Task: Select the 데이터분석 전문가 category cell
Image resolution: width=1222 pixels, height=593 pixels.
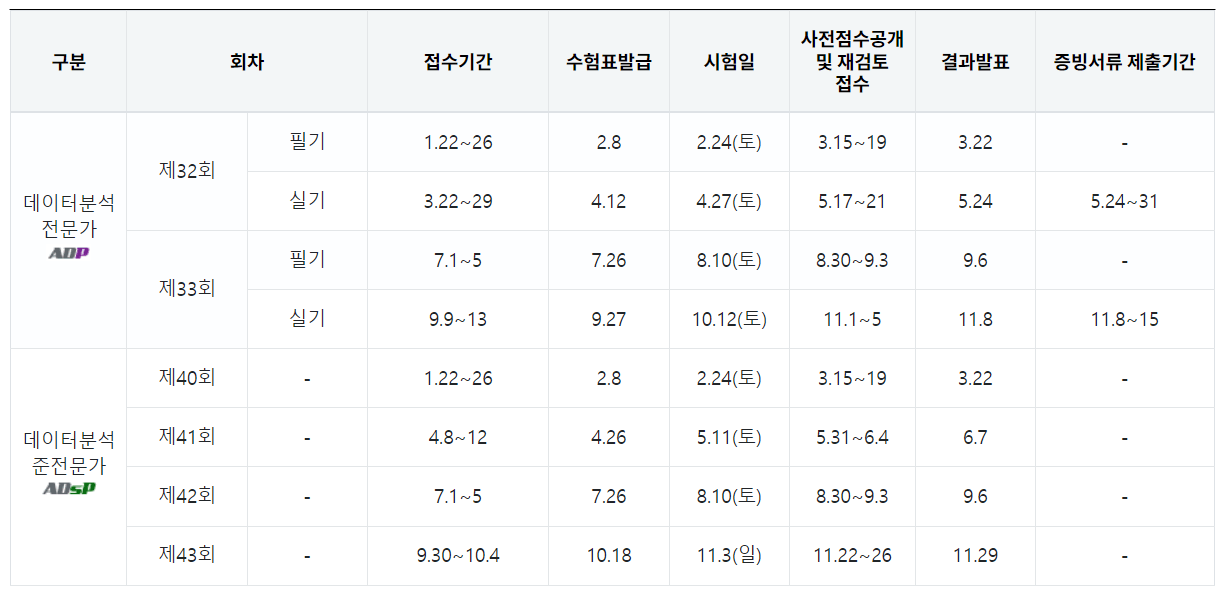Action: [69, 230]
